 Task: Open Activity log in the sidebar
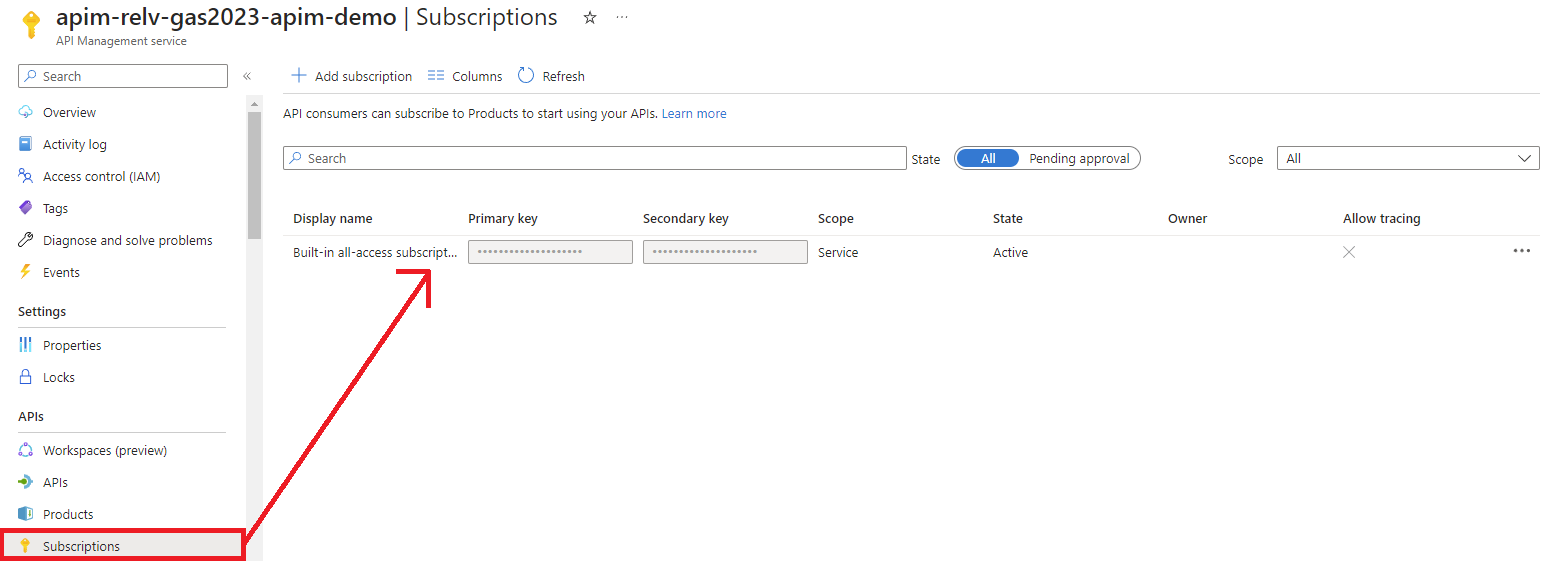(x=74, y=144)
